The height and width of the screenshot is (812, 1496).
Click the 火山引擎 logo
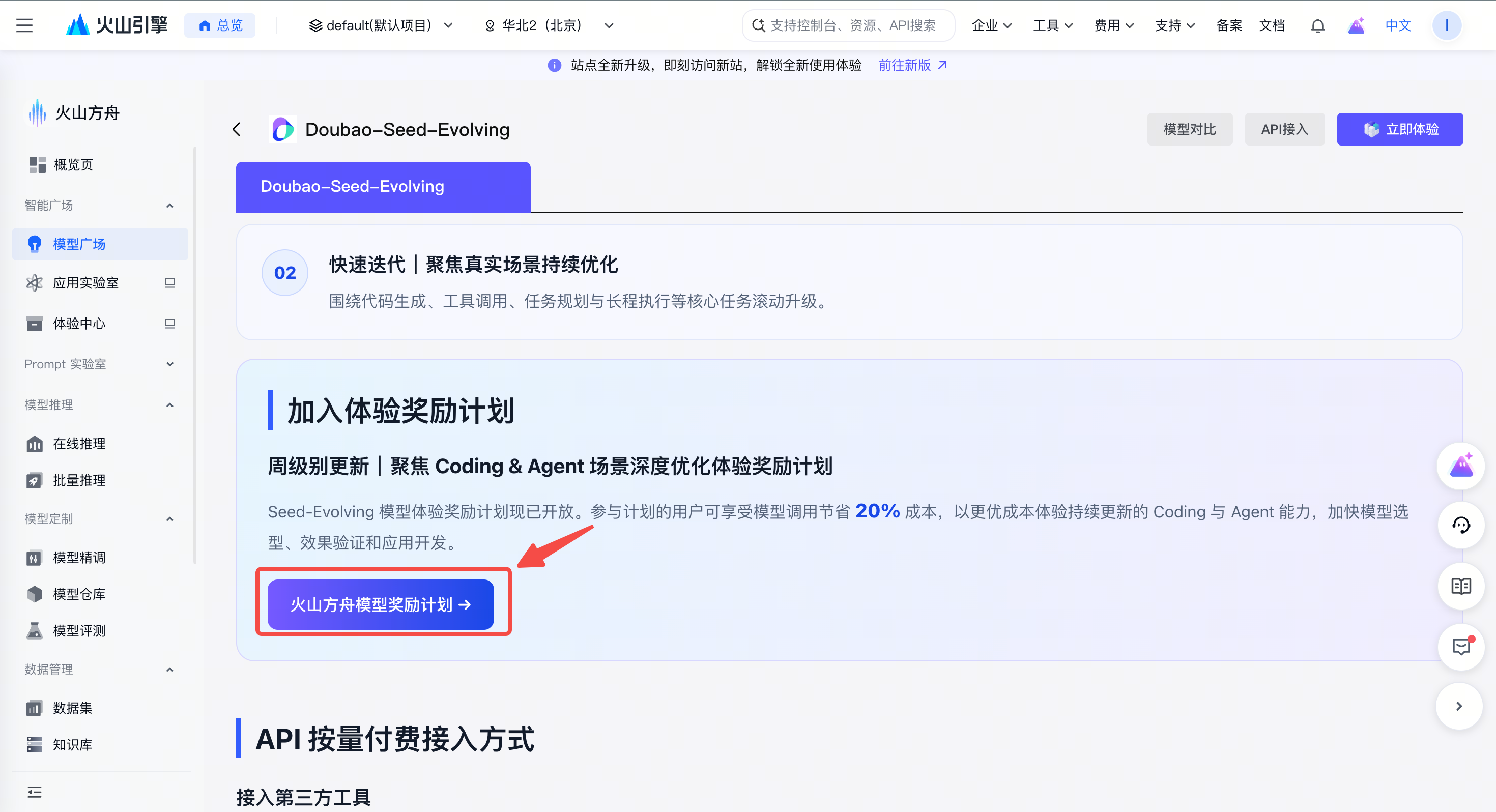[117, 25]
